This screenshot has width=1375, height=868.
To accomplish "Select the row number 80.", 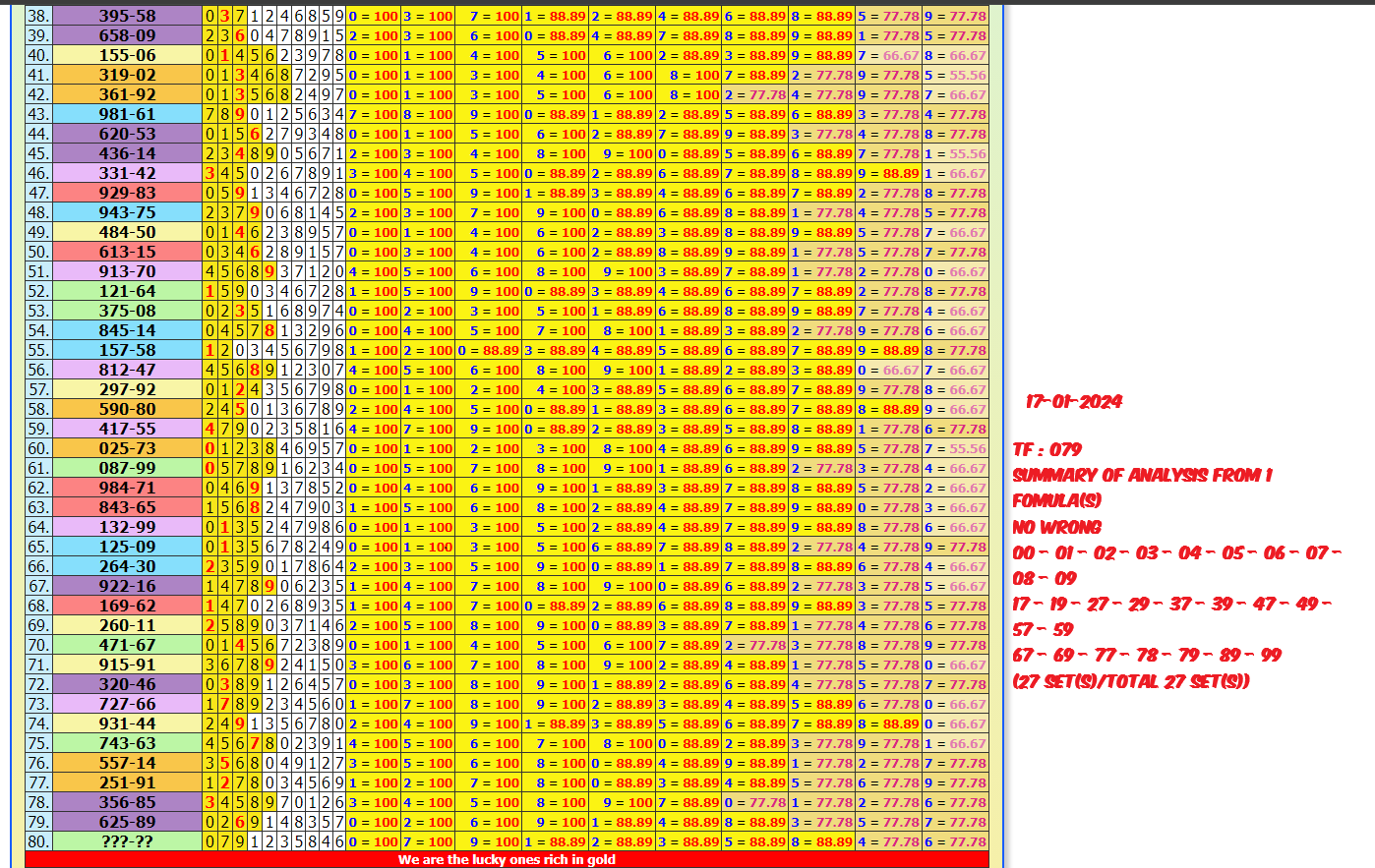I will click(38, 841).
